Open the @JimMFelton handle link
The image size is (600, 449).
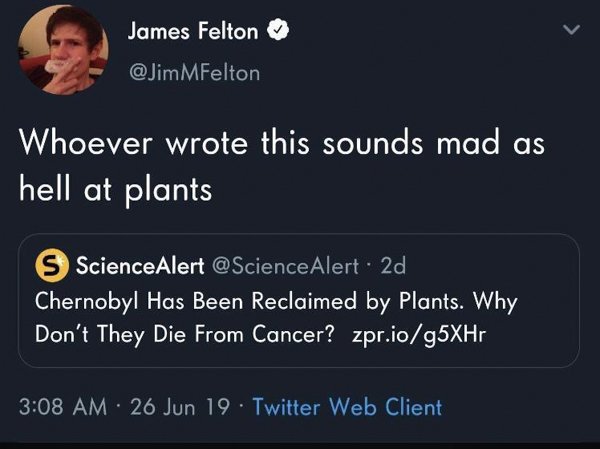[195, 73]
